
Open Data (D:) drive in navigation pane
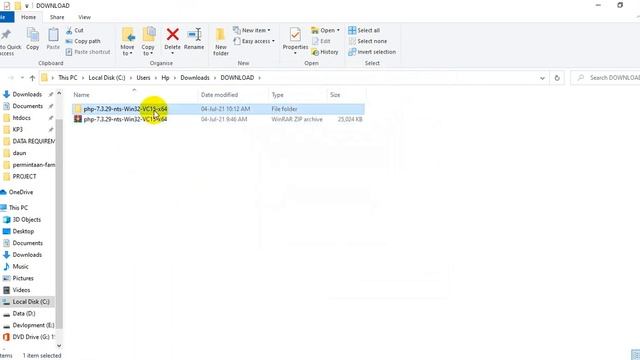pos(24,313)
